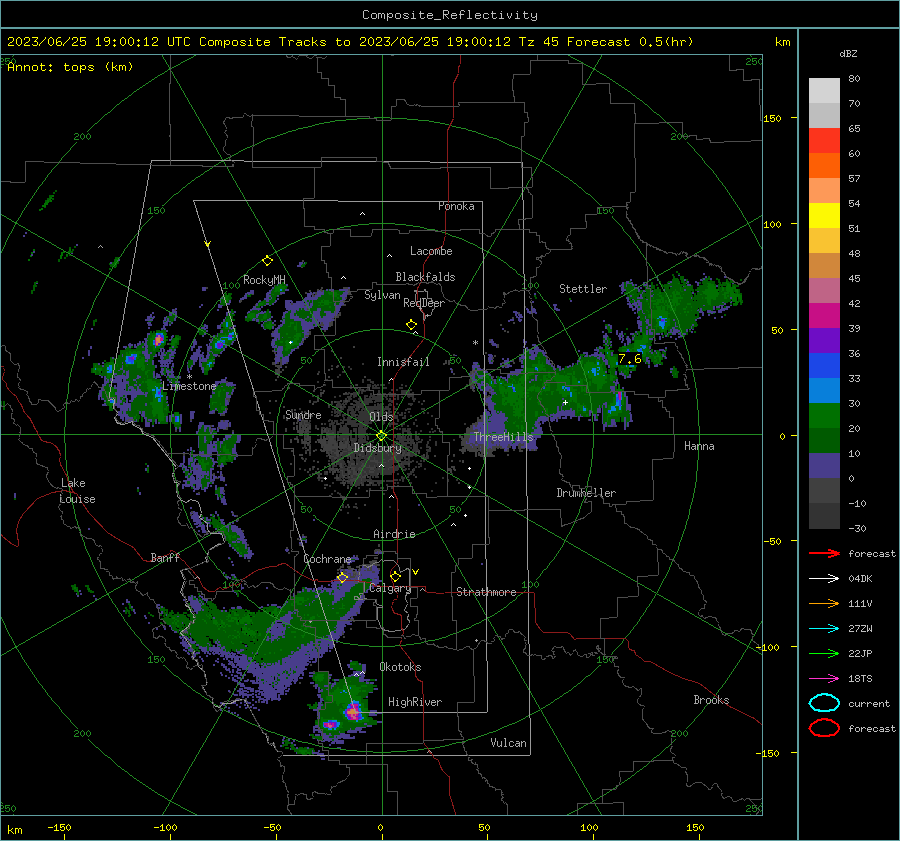Click the Ponoka label

click(x=456, y=206)
